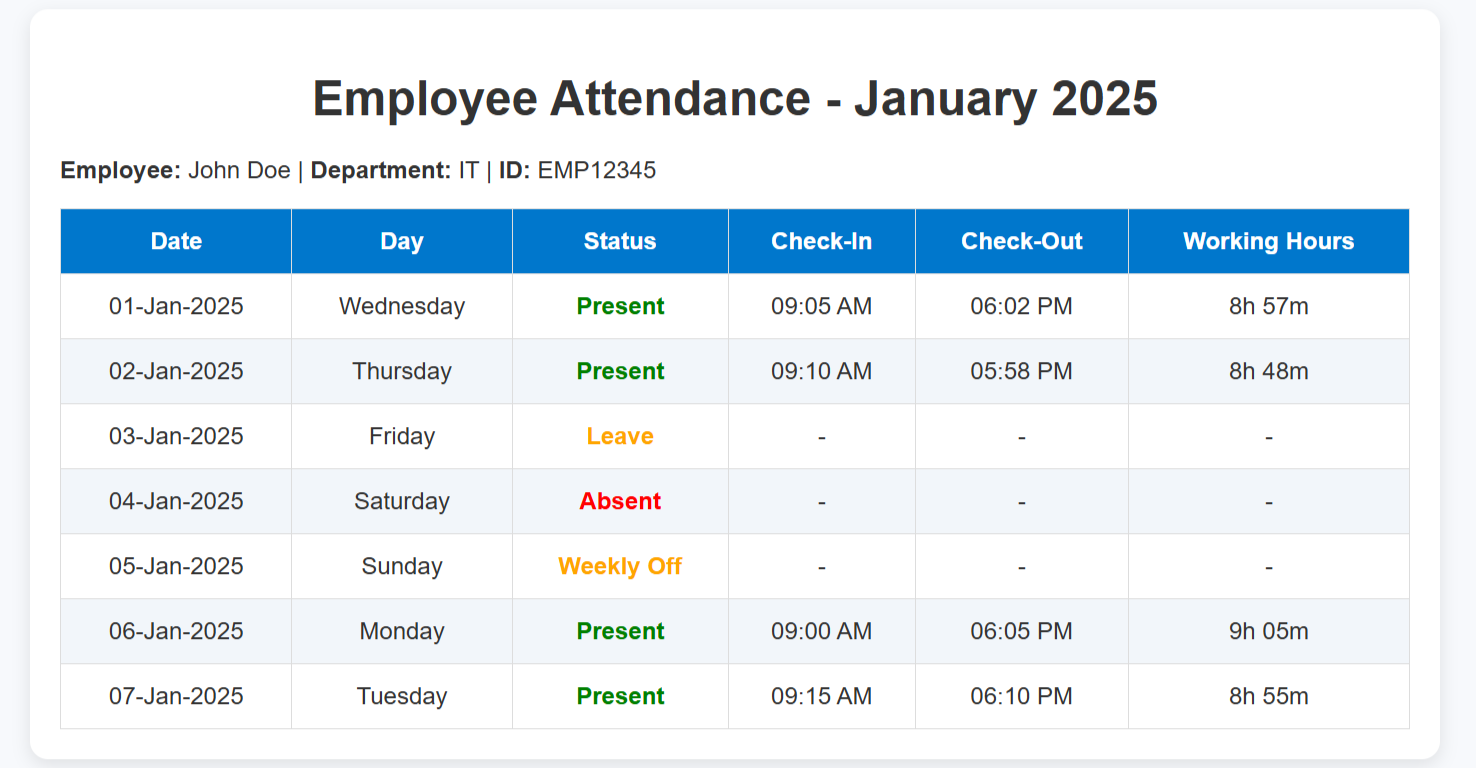Select the 09:05 AM check-in time
This screenshot has height=768, width=1476.
tap(821, 306)
